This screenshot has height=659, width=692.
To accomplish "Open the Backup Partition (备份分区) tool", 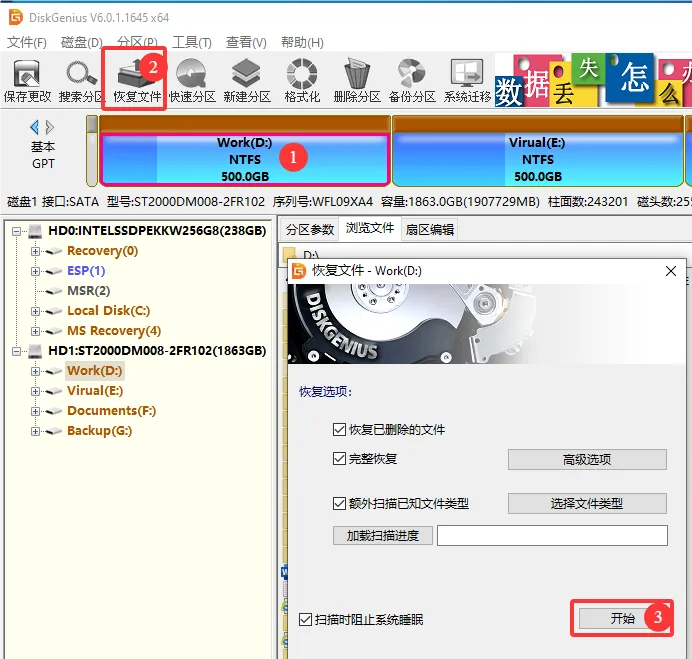I will [412, 81].
